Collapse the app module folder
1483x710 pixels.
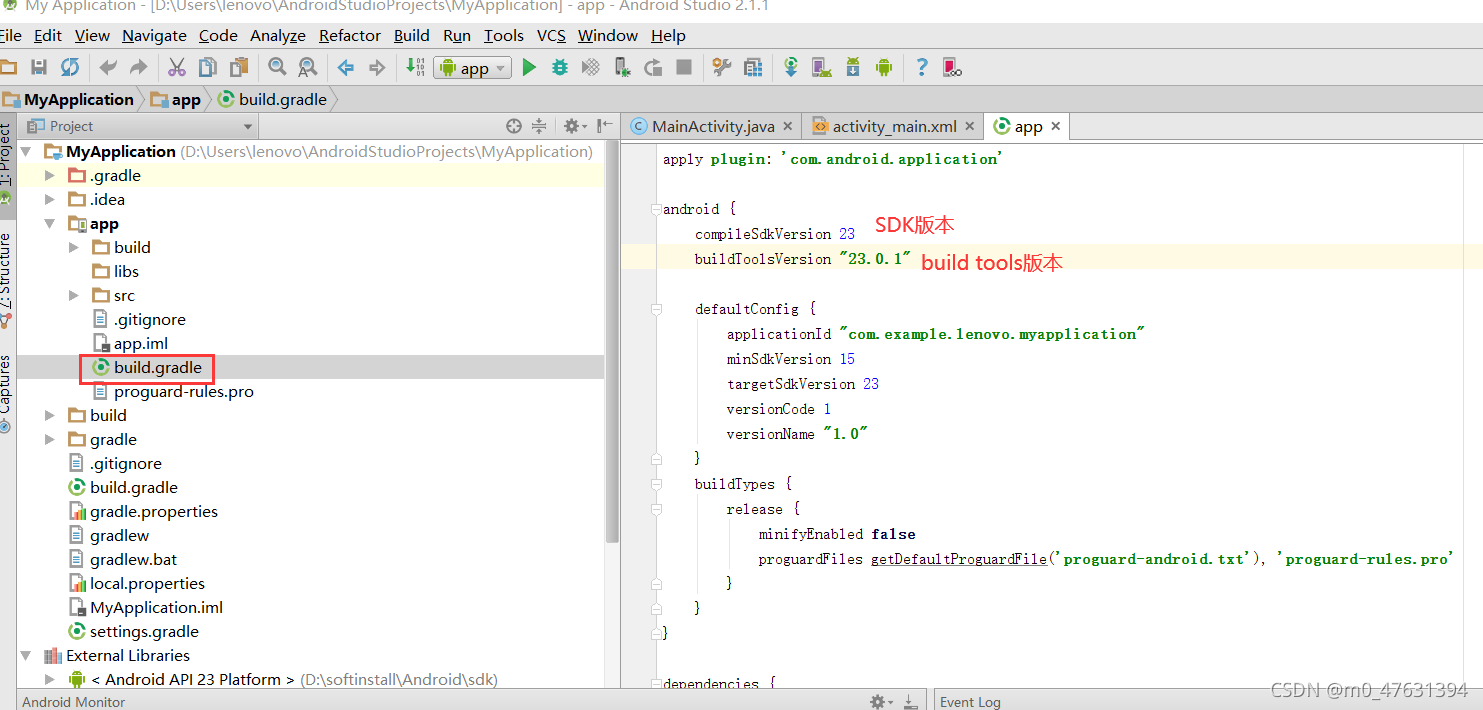click(x=50, y=224)
